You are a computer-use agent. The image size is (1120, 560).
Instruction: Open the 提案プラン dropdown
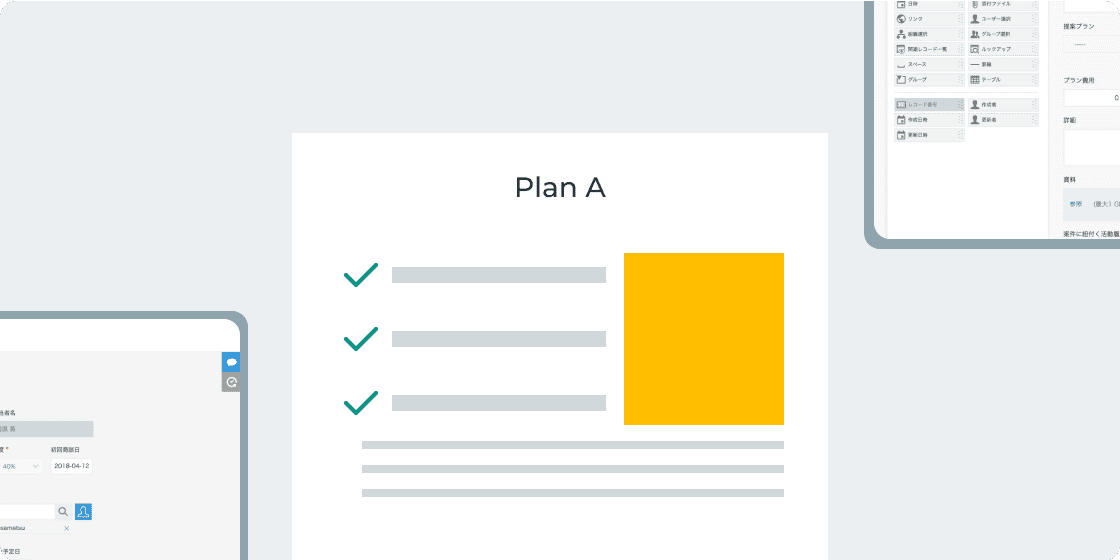point(1092,44)
